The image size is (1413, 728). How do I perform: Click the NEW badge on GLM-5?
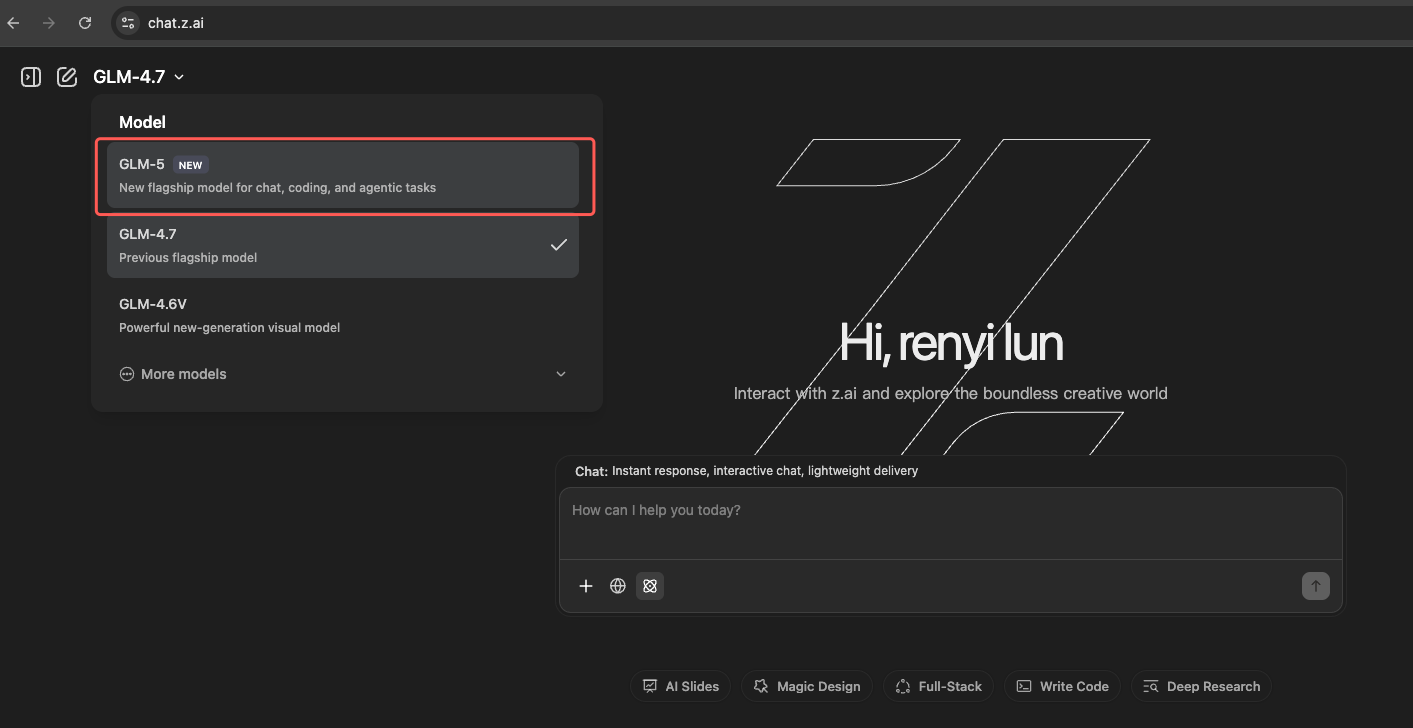click(x=190, y=165)
